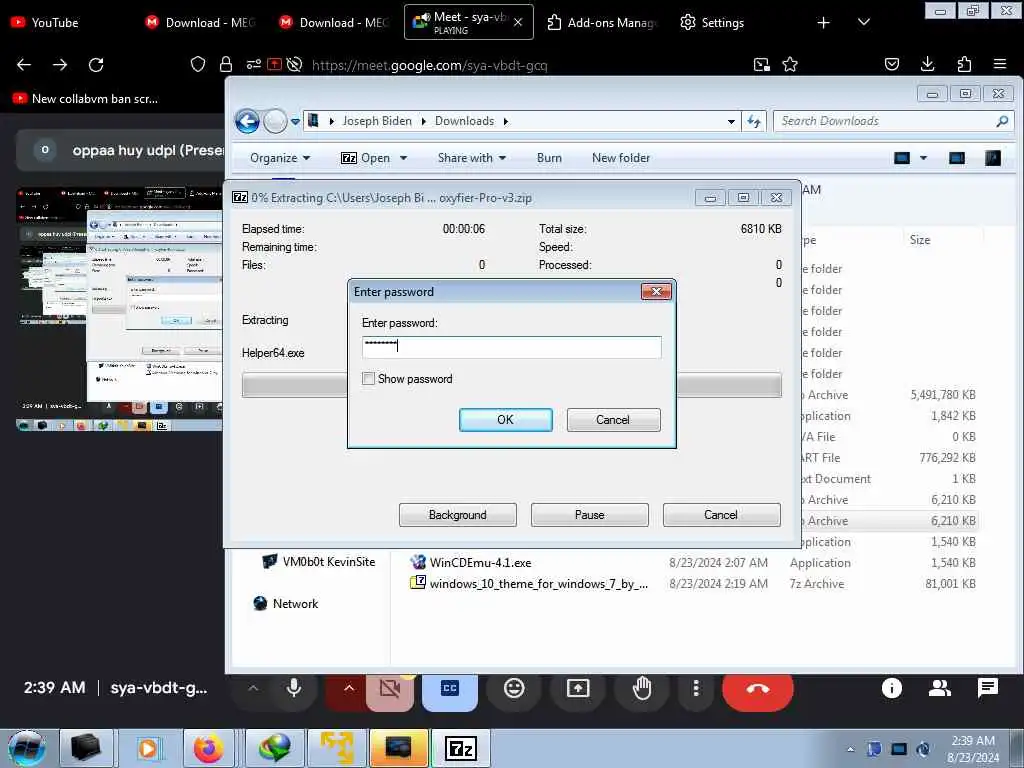The height and width of the screenshot is (768, 1024).
Task: Close the Meet tab
Action: coord(518,22)
